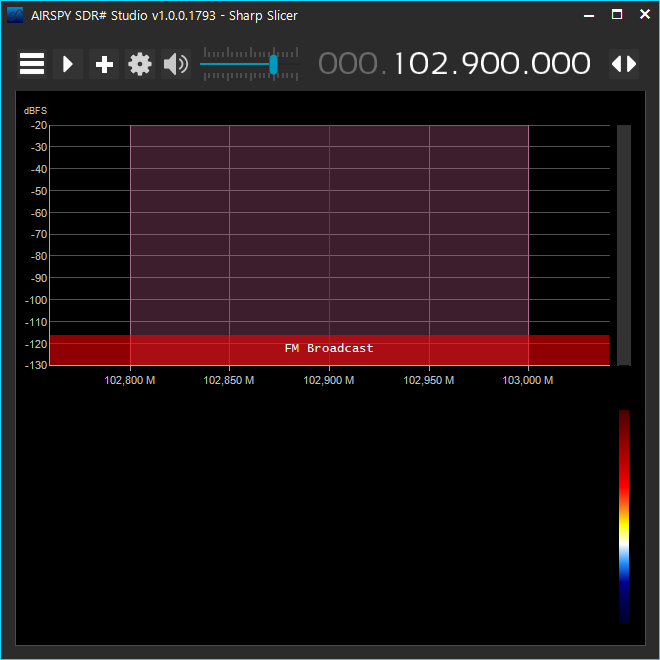
Task: Open the settings gear configuration
Action: 140,64
